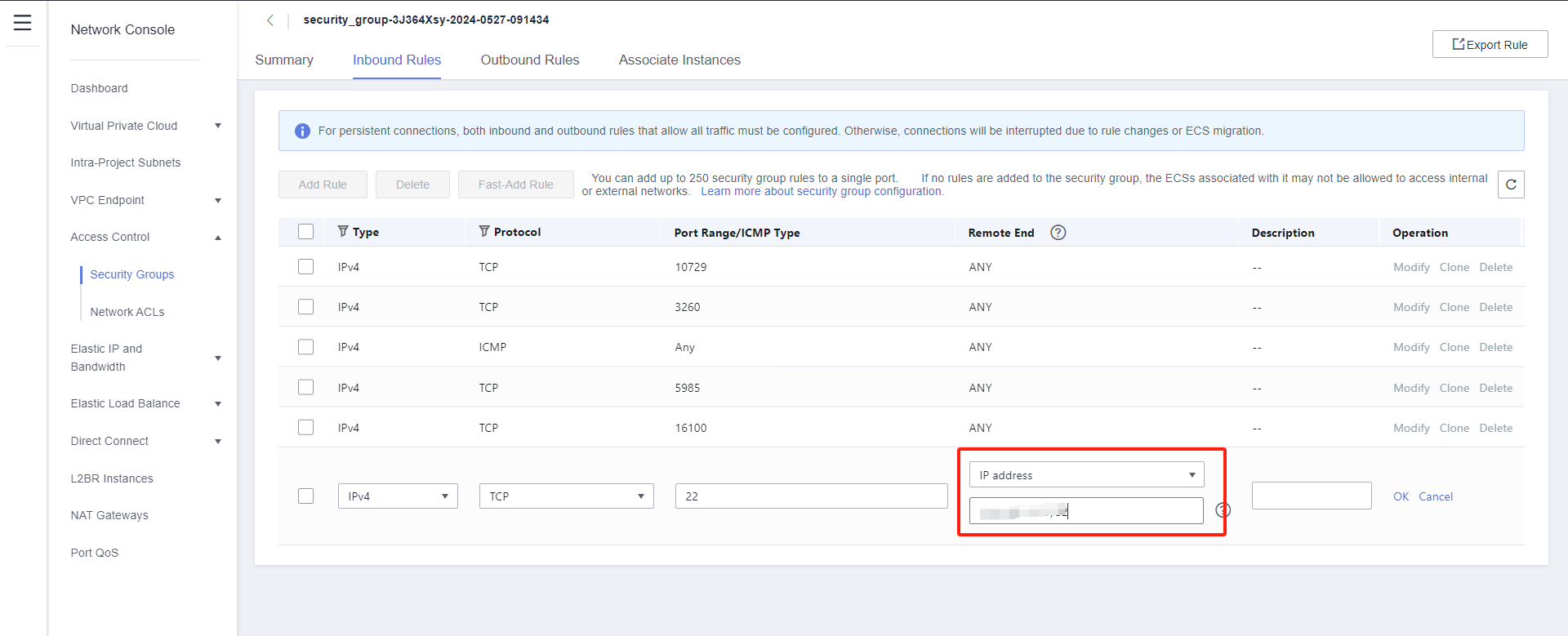Click the Add Rule button
This screenshot has width=1568, height=636.
click(323, 185)
